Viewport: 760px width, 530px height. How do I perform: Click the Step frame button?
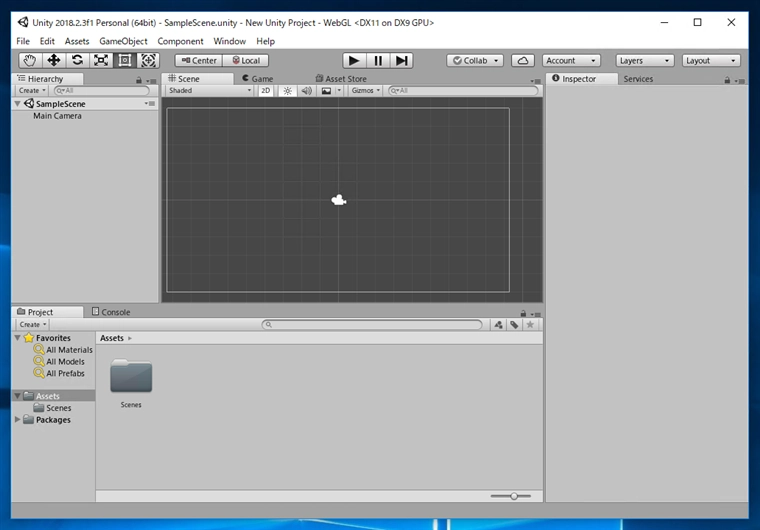[x=401, y=60]
